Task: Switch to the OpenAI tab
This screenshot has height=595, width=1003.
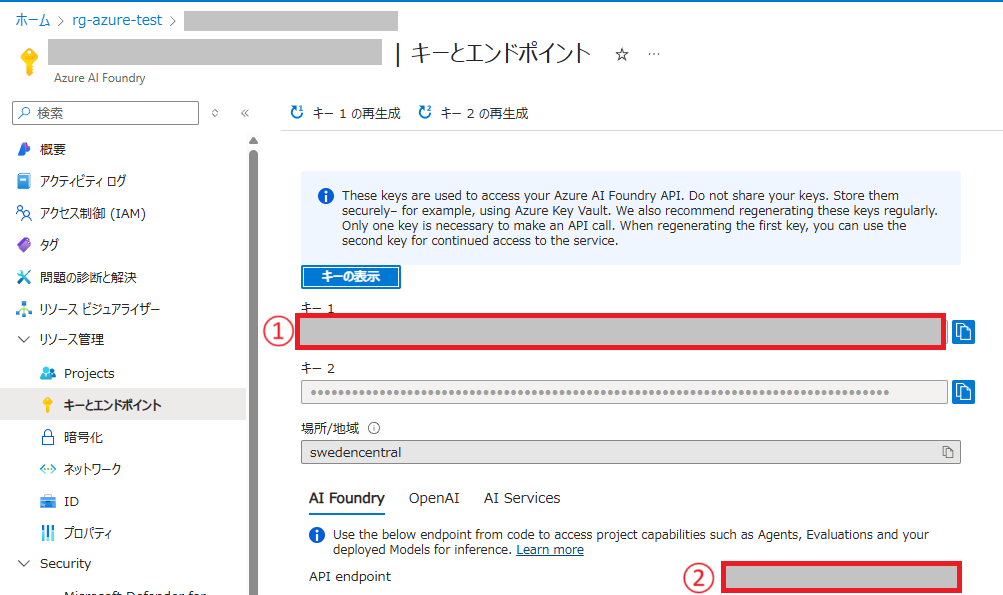Action: [434, 498]
